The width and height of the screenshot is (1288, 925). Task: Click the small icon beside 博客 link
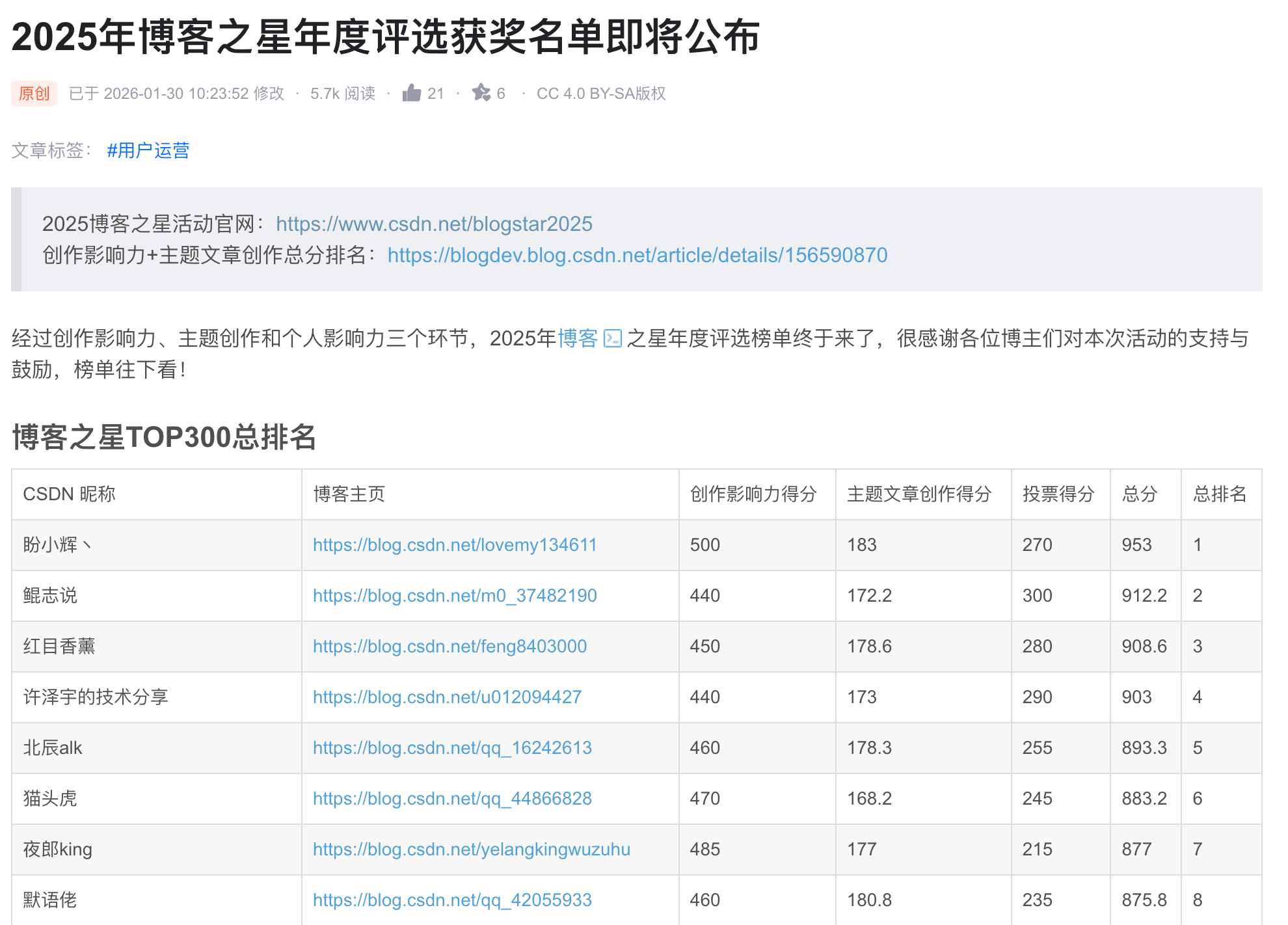[x=612, y=338]
